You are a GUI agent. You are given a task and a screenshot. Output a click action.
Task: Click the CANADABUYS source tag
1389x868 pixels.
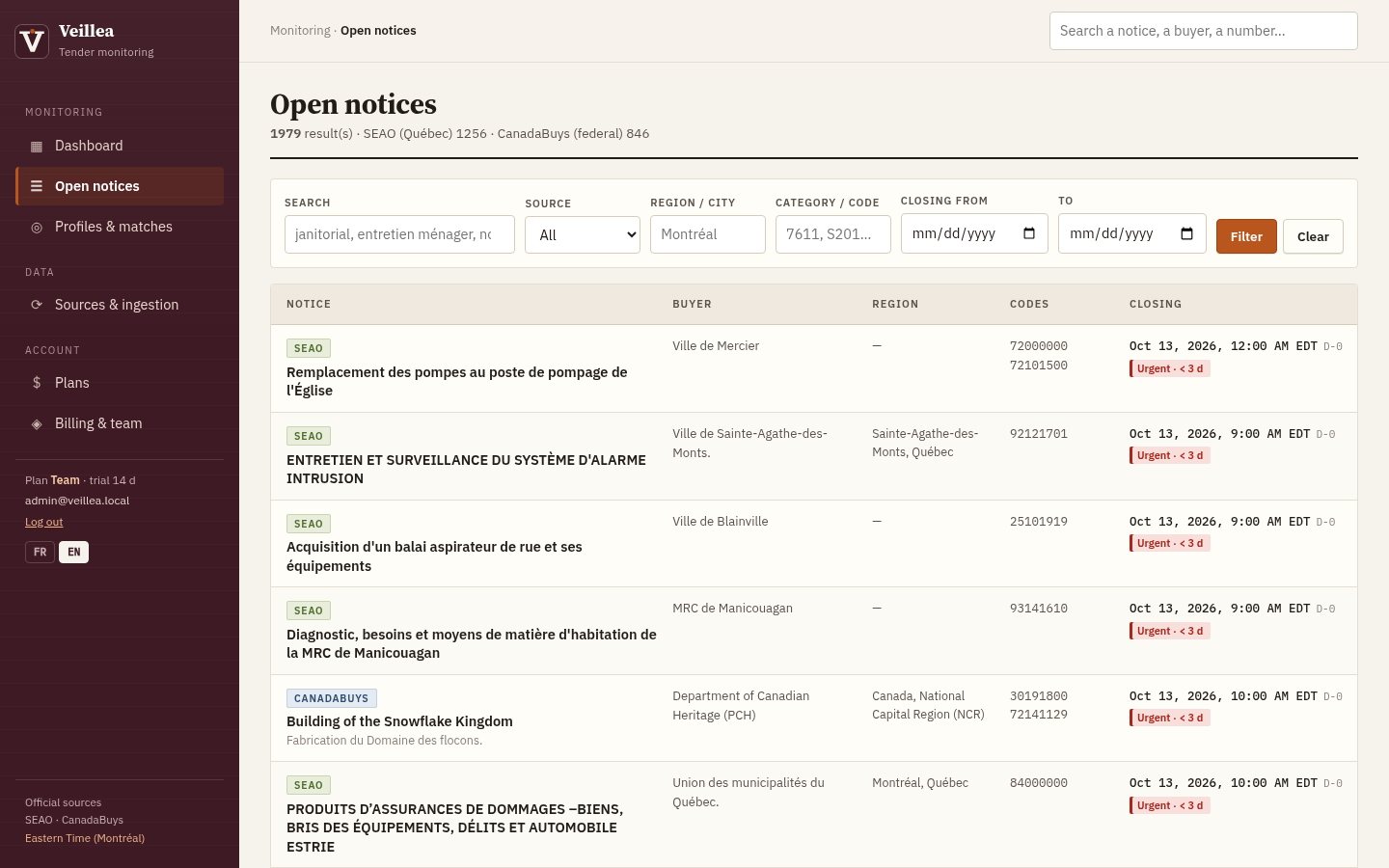coord(332,698)
